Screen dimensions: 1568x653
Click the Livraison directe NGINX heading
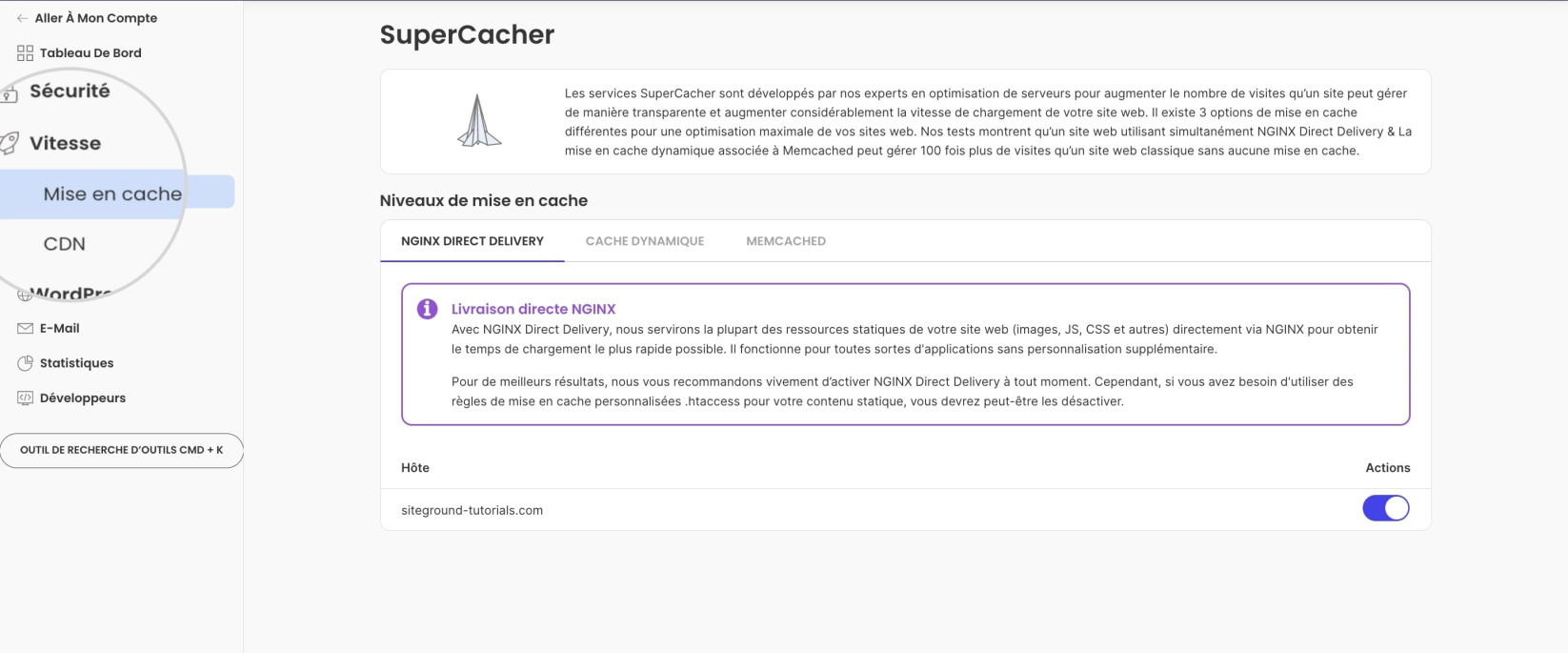[533, 309]
